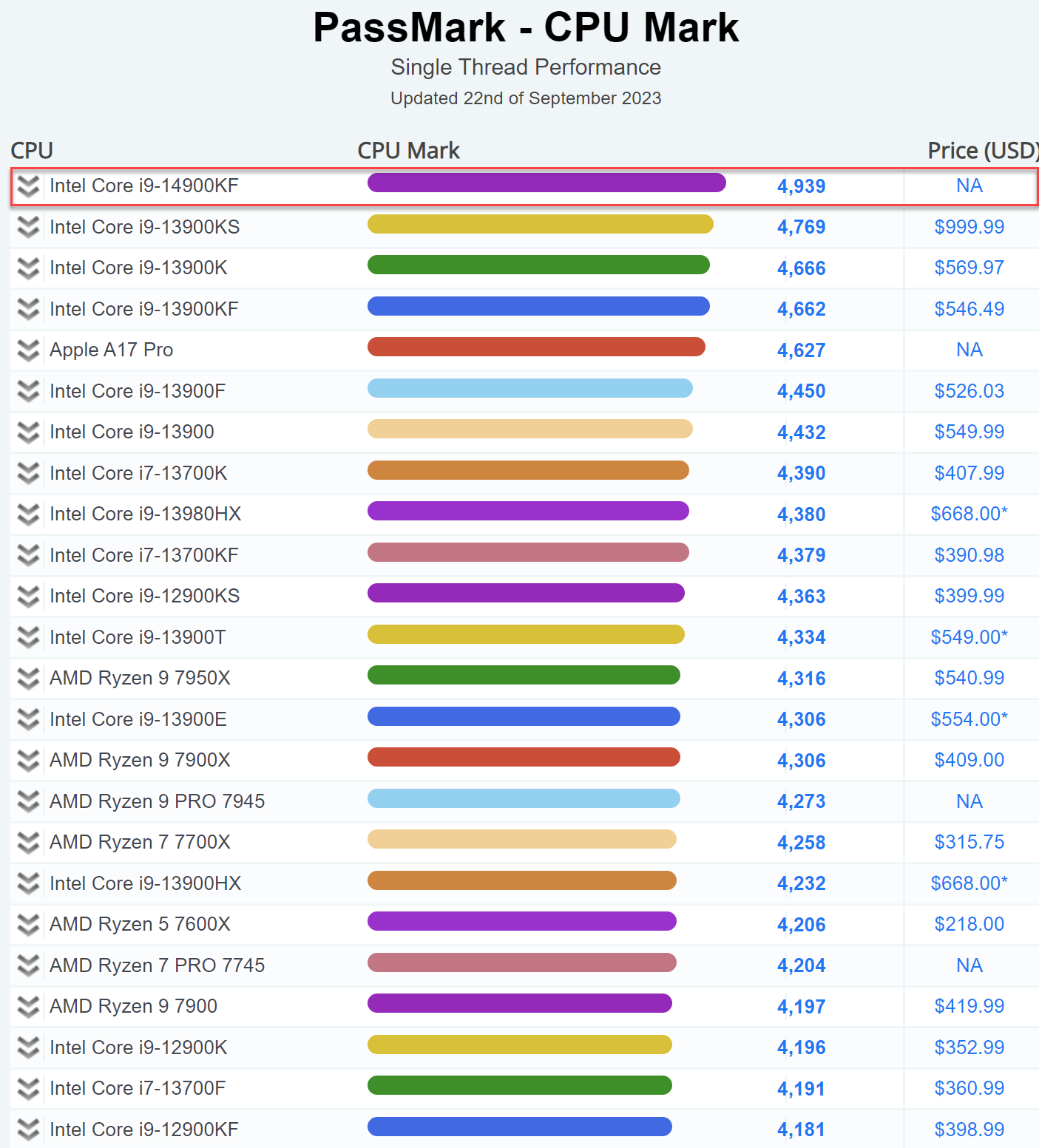Expand the Apple A17 Pro row chevron
The height and width of the screenshot is (1148, 1039).
point(28,350)
